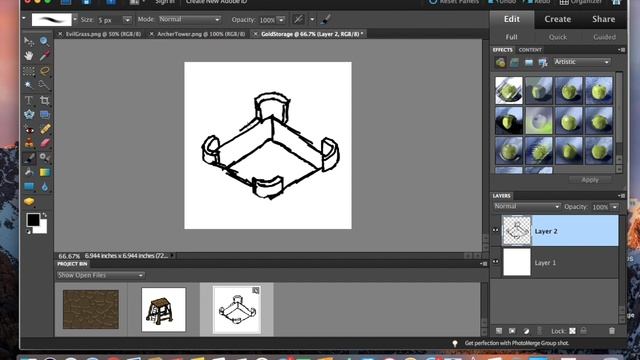Delete layer with trash icon

[612, 331]
